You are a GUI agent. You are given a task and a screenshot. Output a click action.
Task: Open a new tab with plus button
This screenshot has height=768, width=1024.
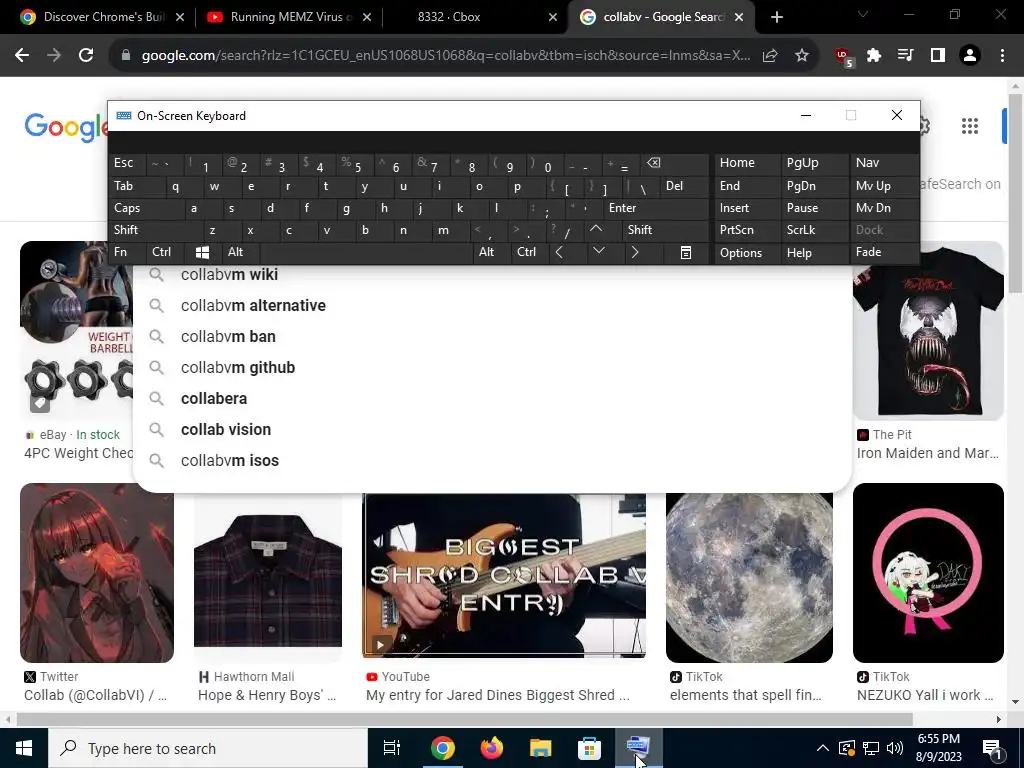(776, 17)
